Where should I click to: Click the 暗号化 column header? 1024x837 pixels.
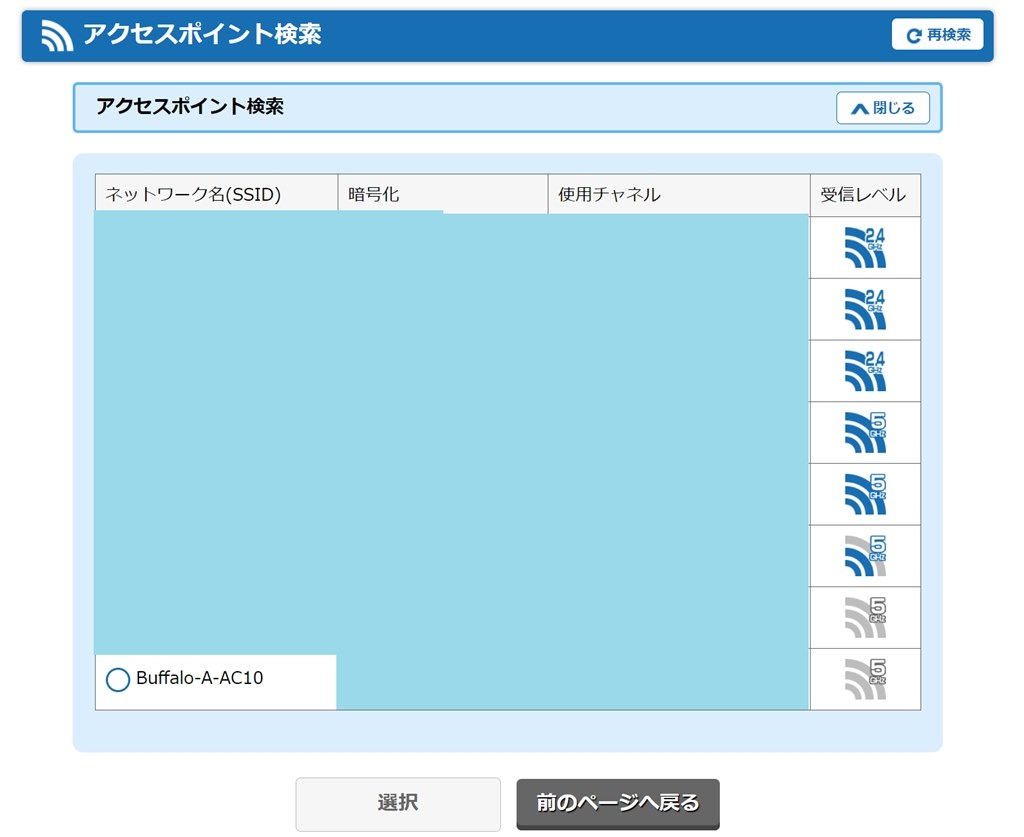[443, 194]
